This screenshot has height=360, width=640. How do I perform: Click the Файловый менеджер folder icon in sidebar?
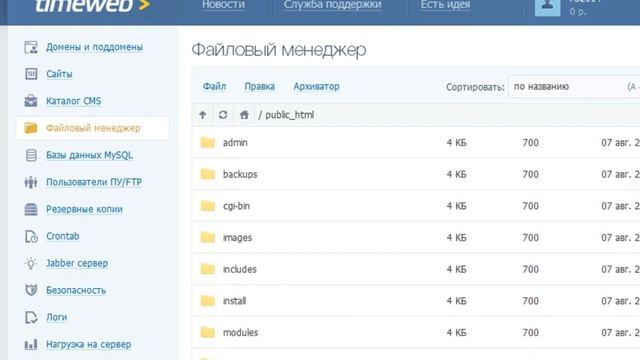[x=31, y=128]
